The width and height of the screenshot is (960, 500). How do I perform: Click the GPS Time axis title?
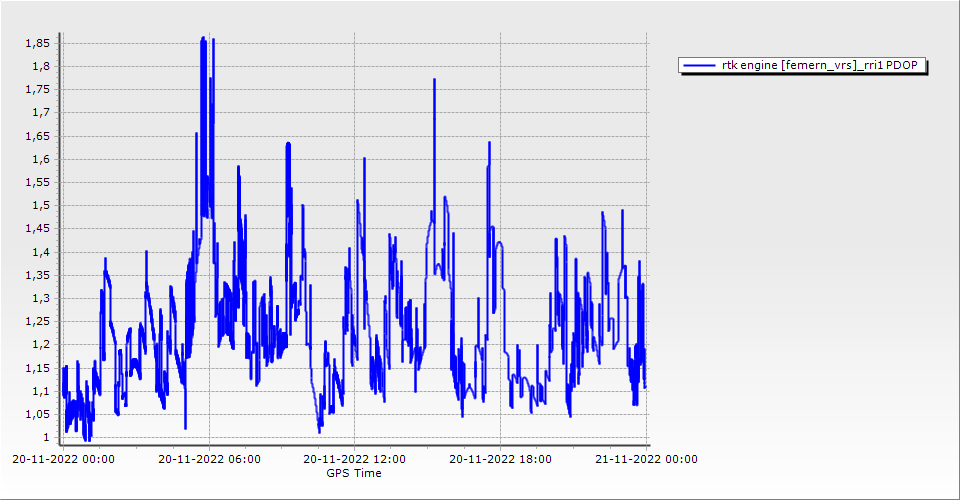(353, 473)
